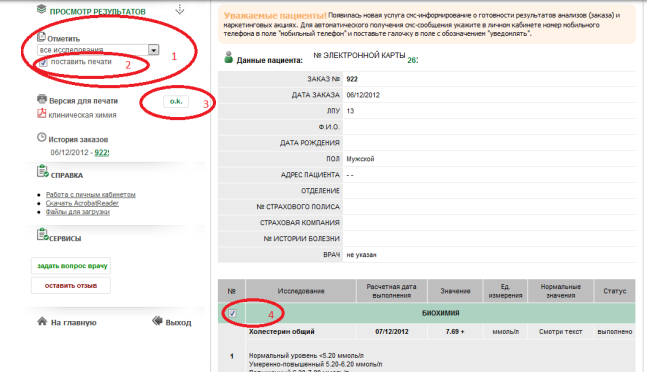Click the Выход logout link
This screenshot has height=373, width=647.
coord(178,323)
